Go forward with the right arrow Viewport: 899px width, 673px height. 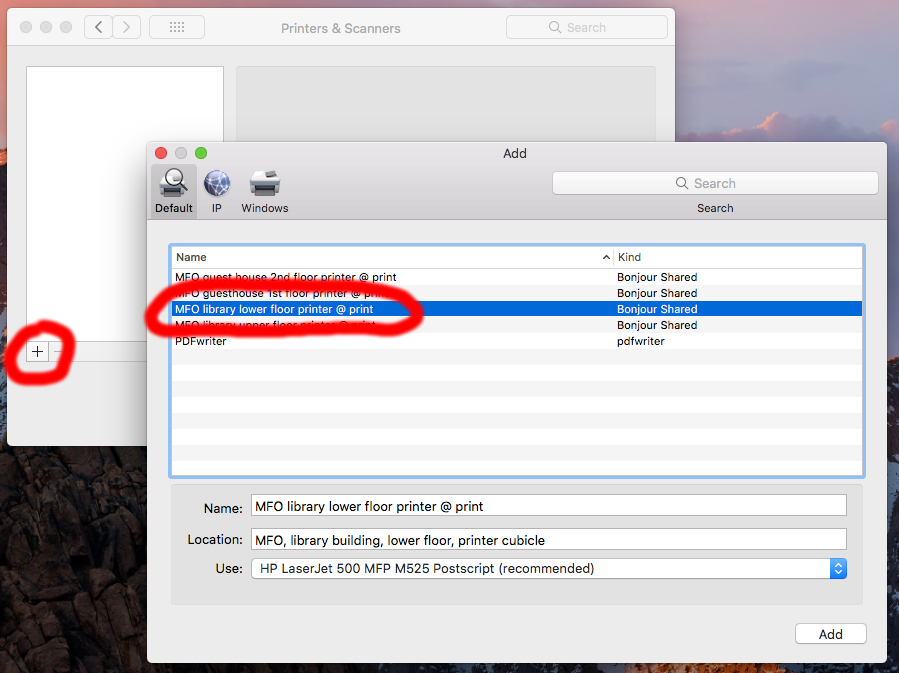coord(127,27)
